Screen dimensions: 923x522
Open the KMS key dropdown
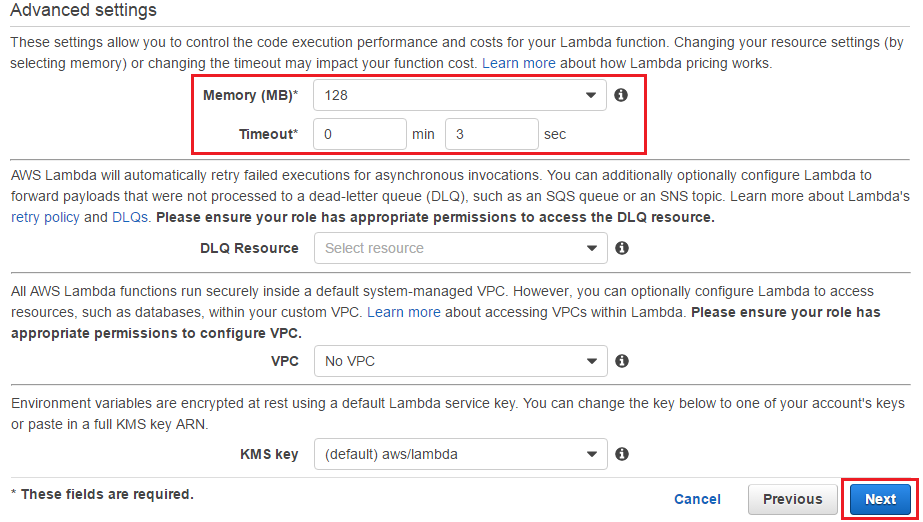pyautogui.click(x=460, y=454)
